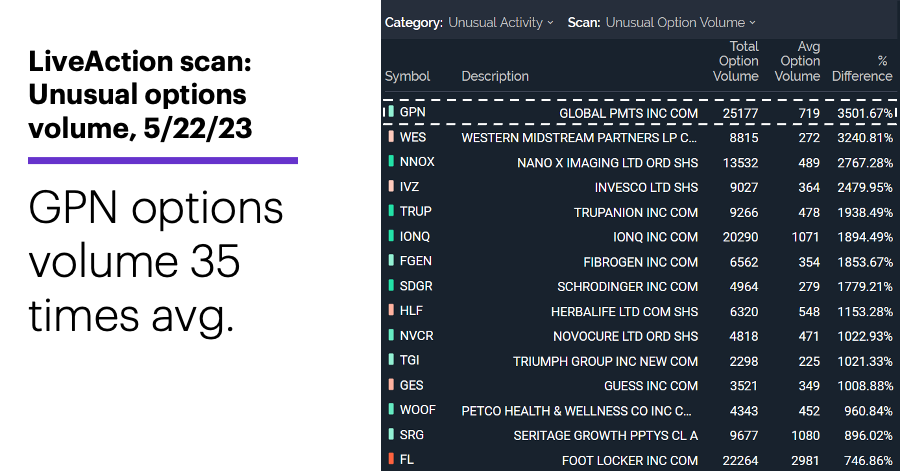Sort by Avg Option Volume header
The image size is (900, 471).
[797, 61]
